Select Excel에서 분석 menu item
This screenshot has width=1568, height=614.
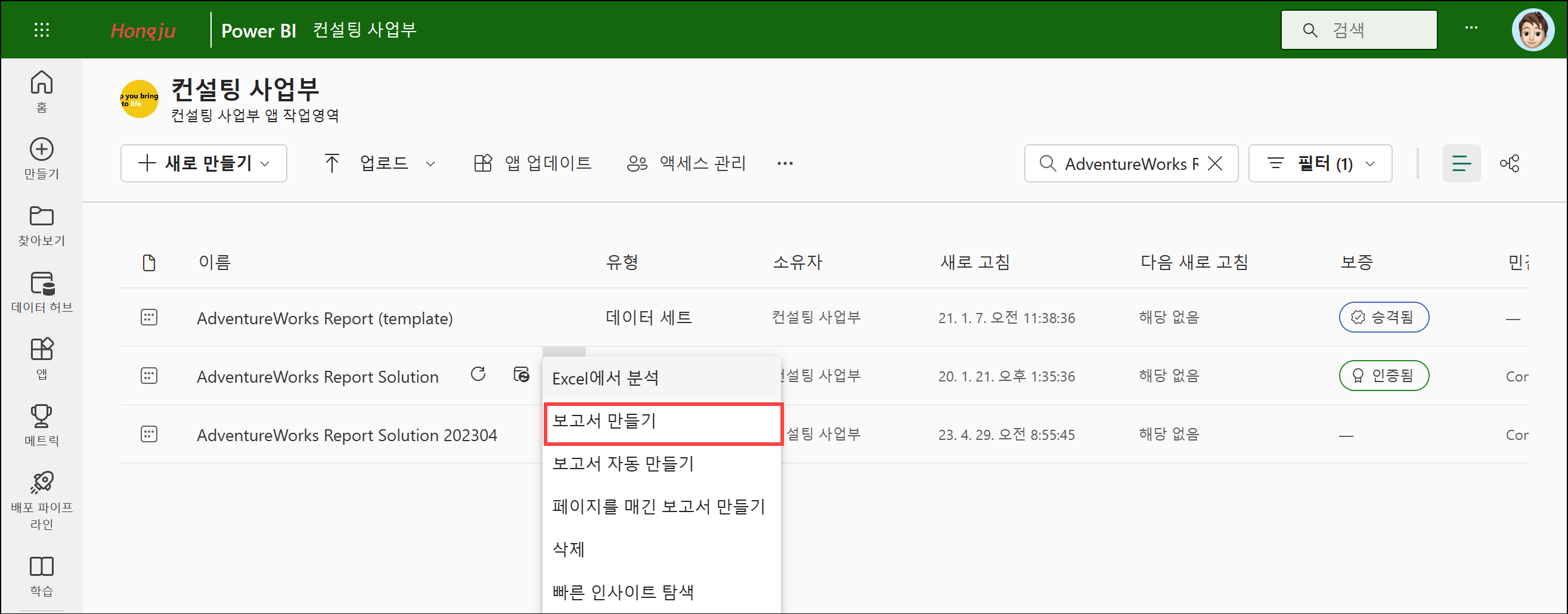662,378
